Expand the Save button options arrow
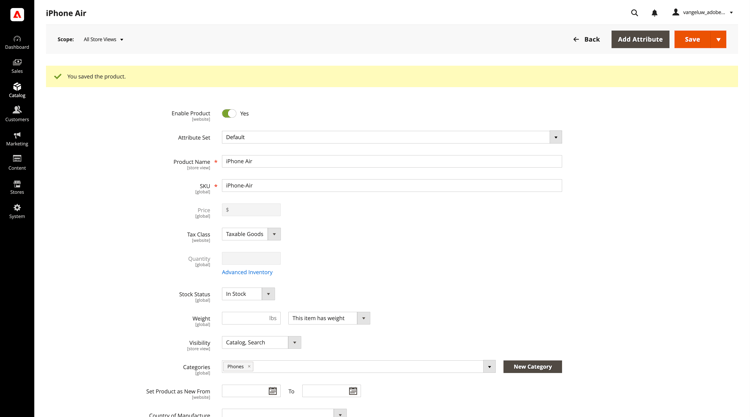750x417 pixels. click(x=718, y=39)
